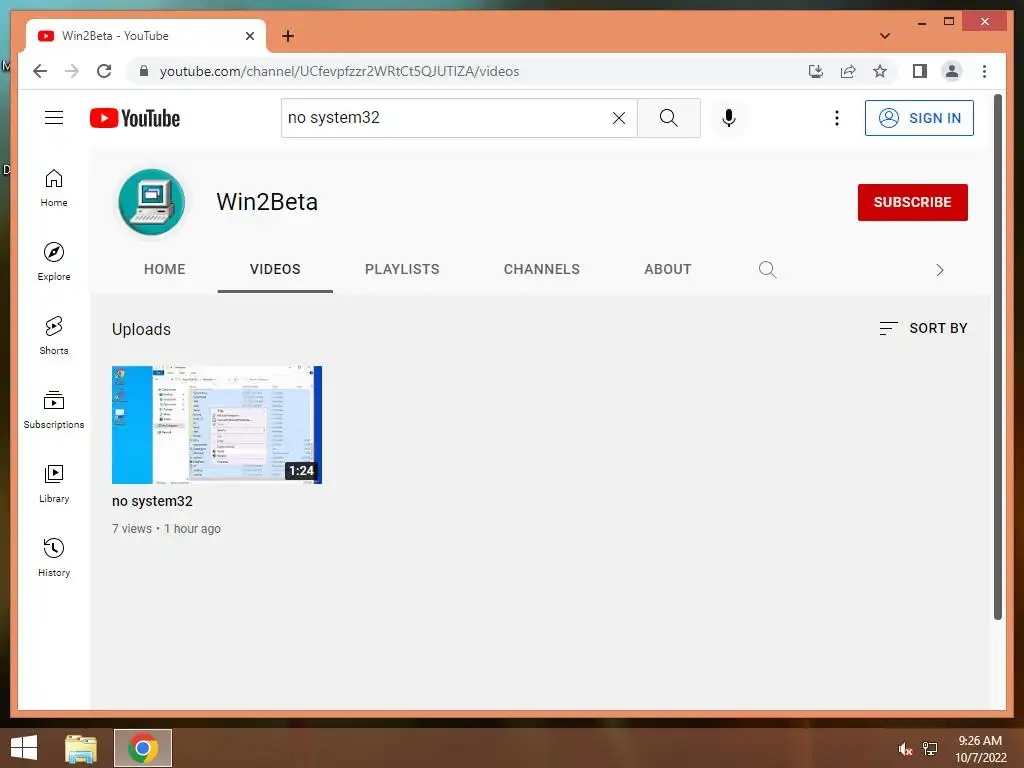Switch to the CHANNELS tab
The width and height of the screenshot is (1024, 768).
(x=541, y=269)
